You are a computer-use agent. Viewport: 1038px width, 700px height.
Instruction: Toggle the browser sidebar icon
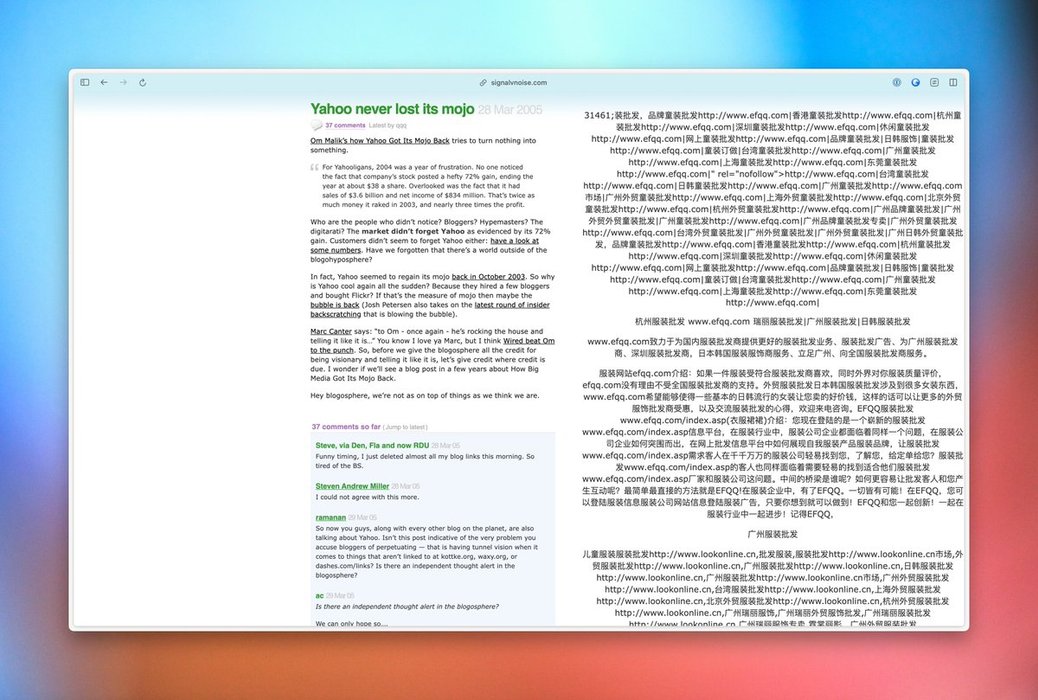[85, 83]
